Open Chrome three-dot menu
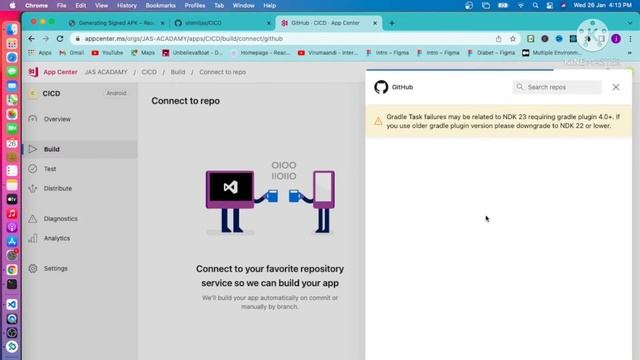This screenshot has width=640, height=360. (630, 39)
